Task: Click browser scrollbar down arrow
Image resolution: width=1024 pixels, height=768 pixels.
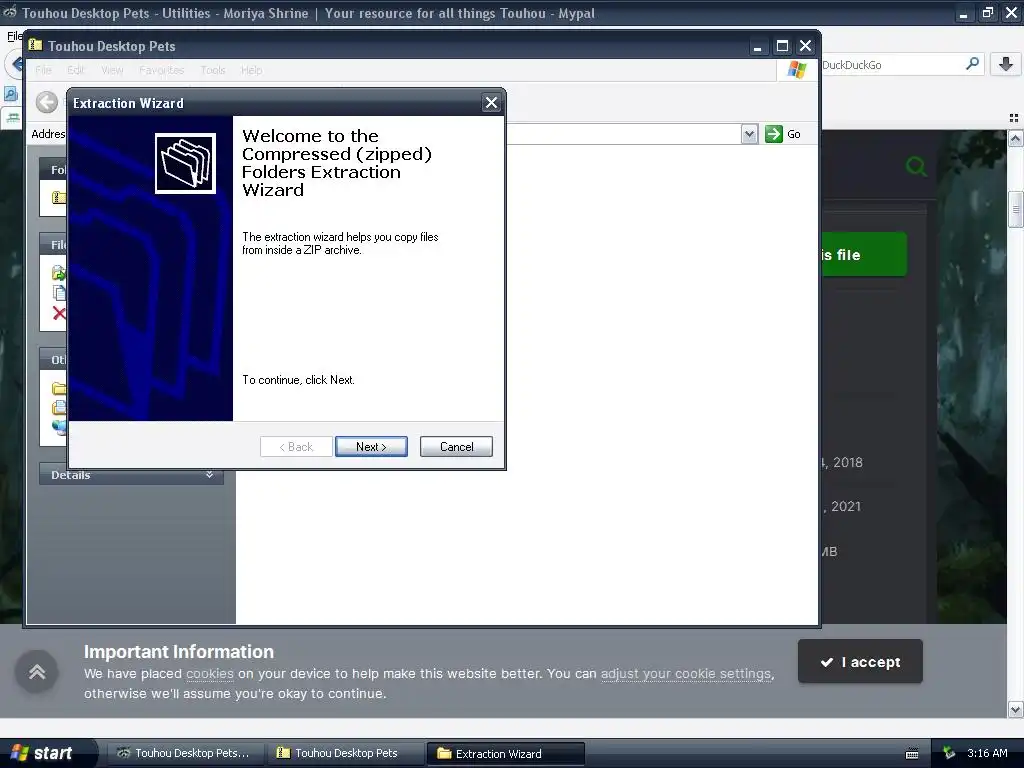Action: pyautogui.click(x=1015, y=709)
